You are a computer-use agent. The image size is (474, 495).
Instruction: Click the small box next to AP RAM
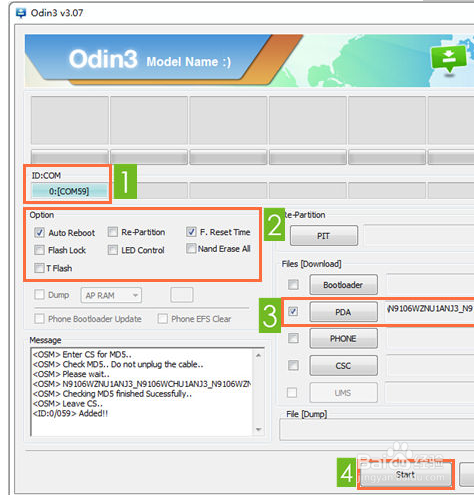click(x=182, y=295)
